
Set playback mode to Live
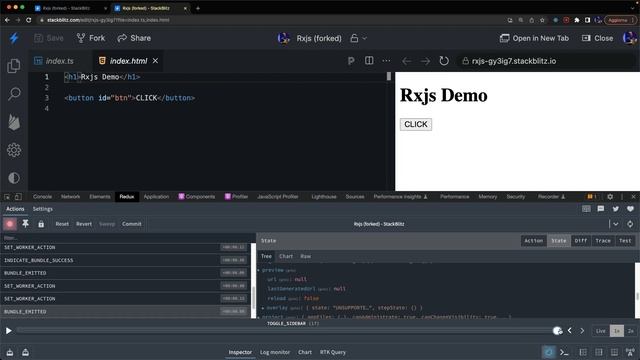point(600,331)
